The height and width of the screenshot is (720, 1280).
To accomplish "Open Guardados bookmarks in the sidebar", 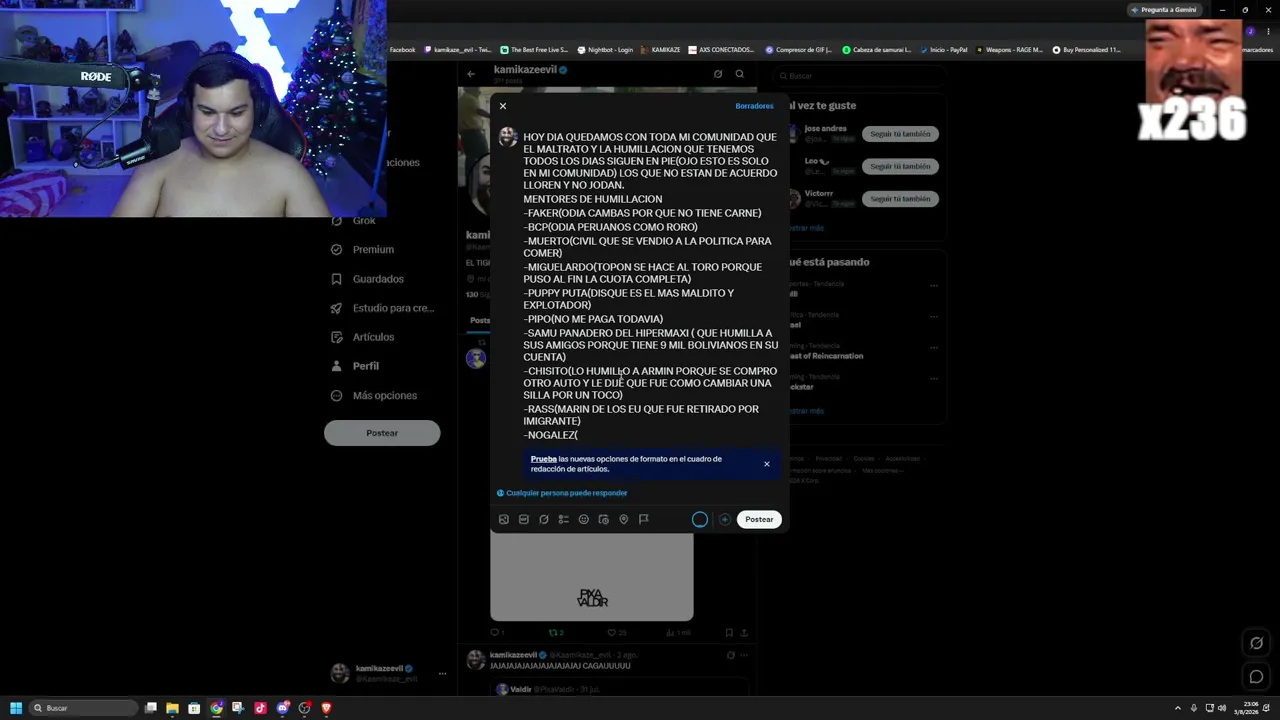I will [368, 279].
